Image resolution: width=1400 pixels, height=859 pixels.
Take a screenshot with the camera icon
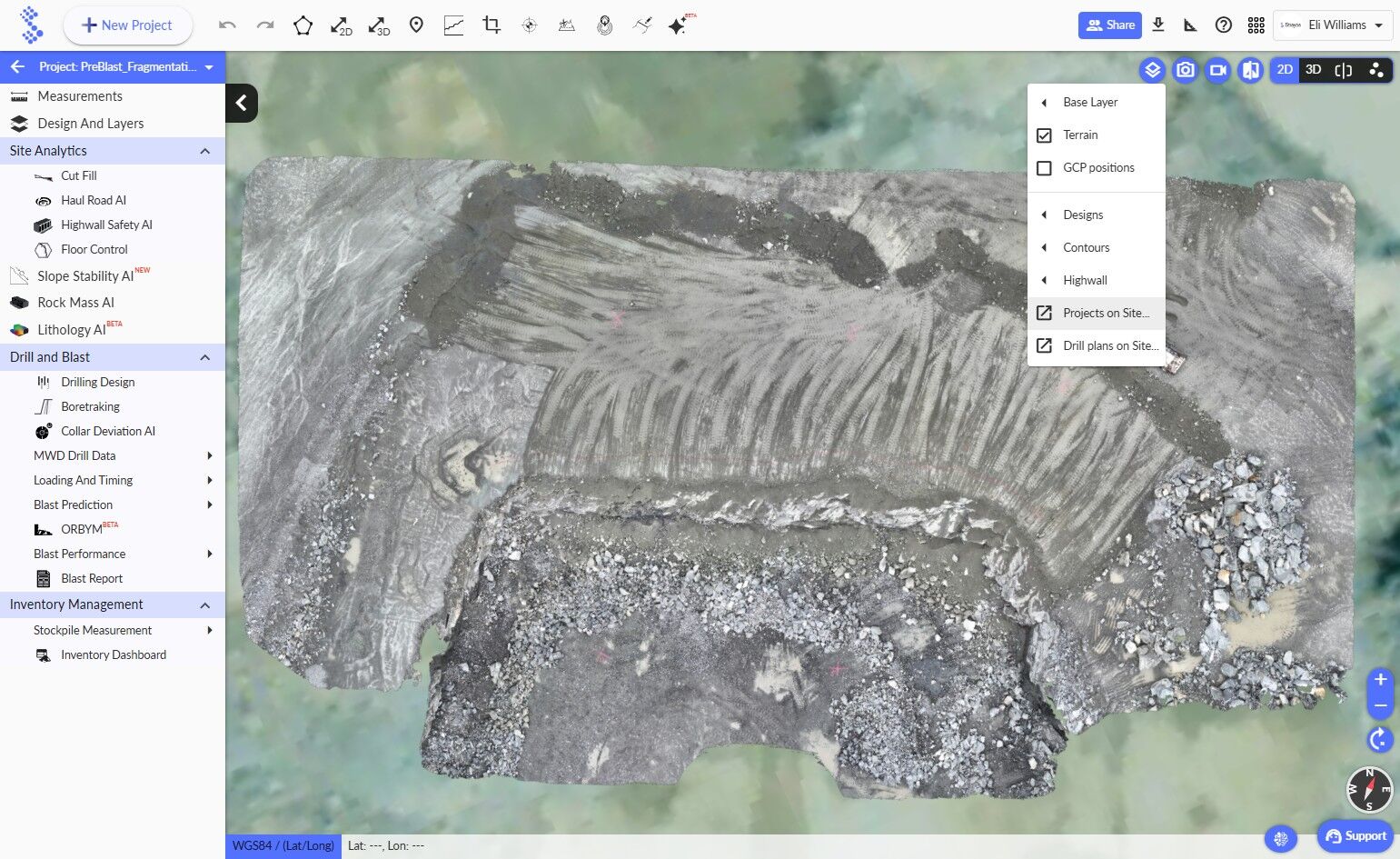click(1185, 70)
